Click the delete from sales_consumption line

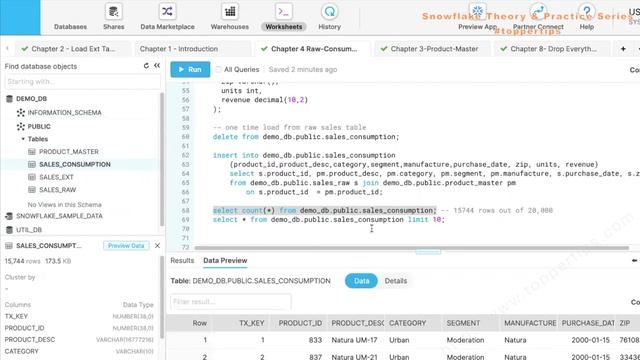[x=306, y=137]
